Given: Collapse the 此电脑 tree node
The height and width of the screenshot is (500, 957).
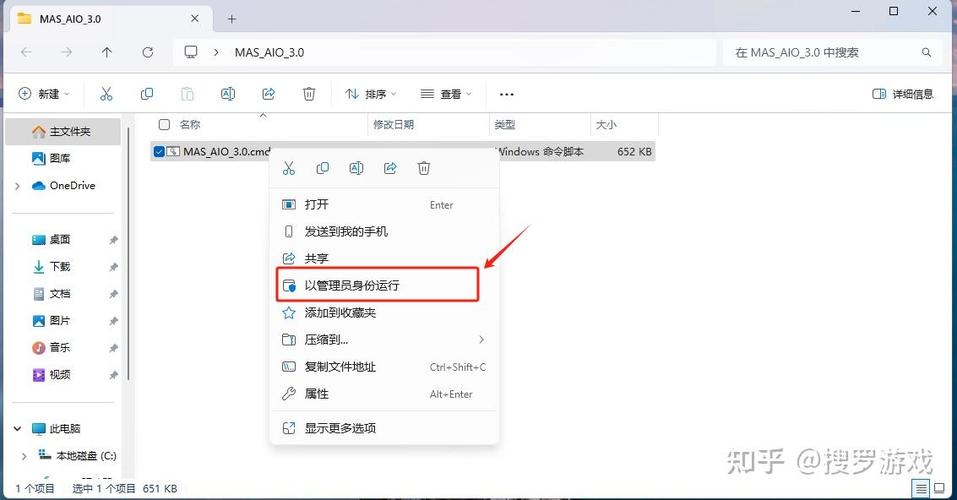Looking at the screenshot, I should point(17,429).
